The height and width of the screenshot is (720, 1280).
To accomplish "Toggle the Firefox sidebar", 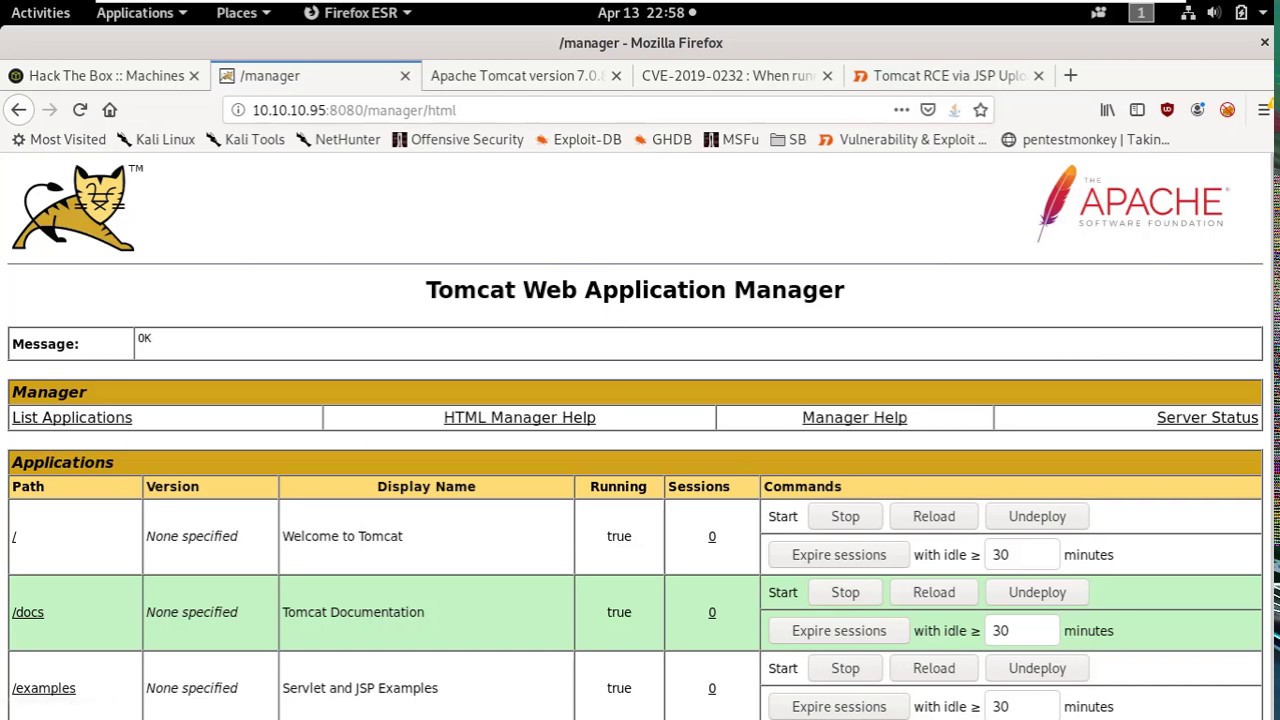I will [1137, 110].
